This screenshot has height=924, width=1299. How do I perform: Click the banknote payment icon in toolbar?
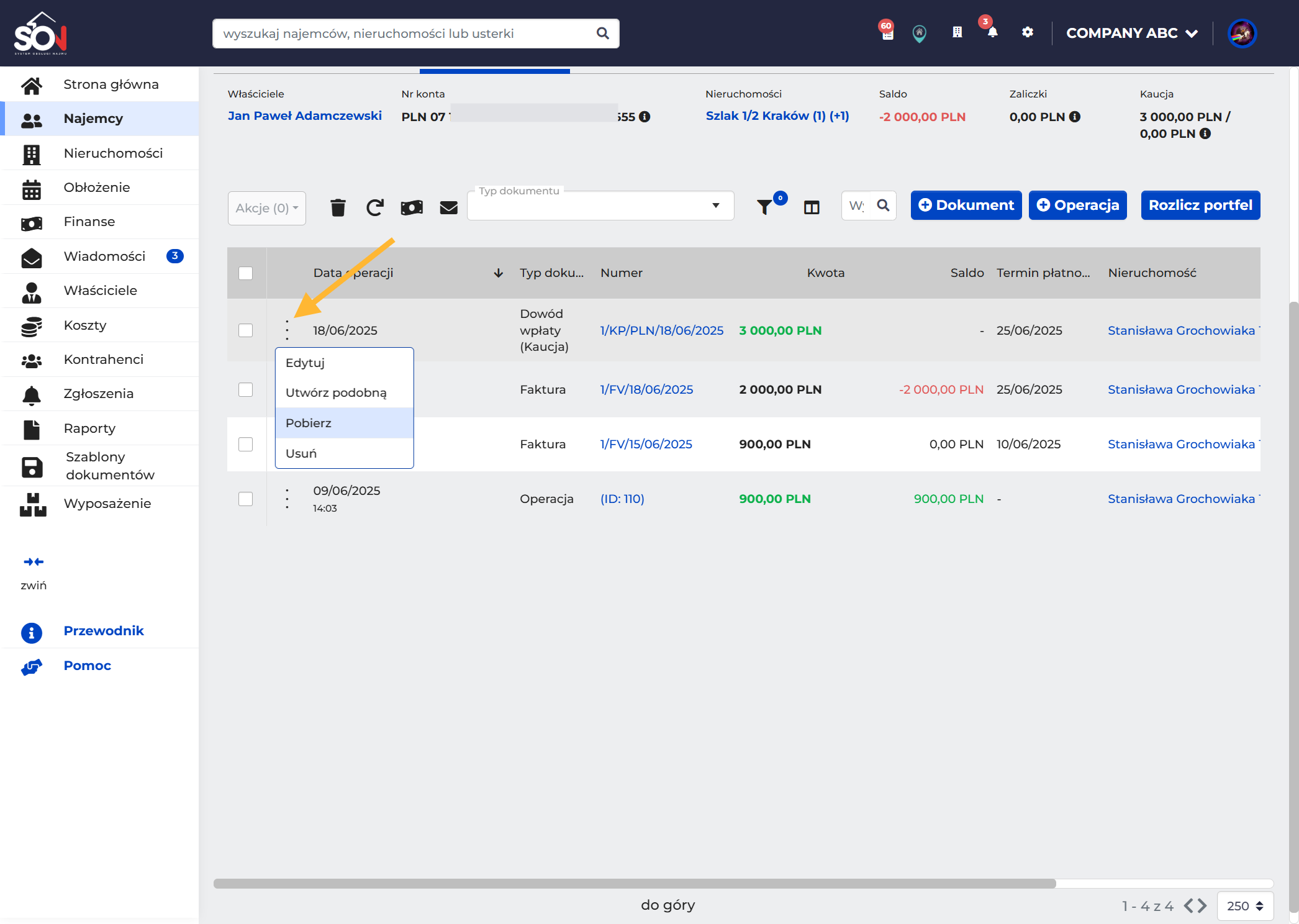click(412, 207)
